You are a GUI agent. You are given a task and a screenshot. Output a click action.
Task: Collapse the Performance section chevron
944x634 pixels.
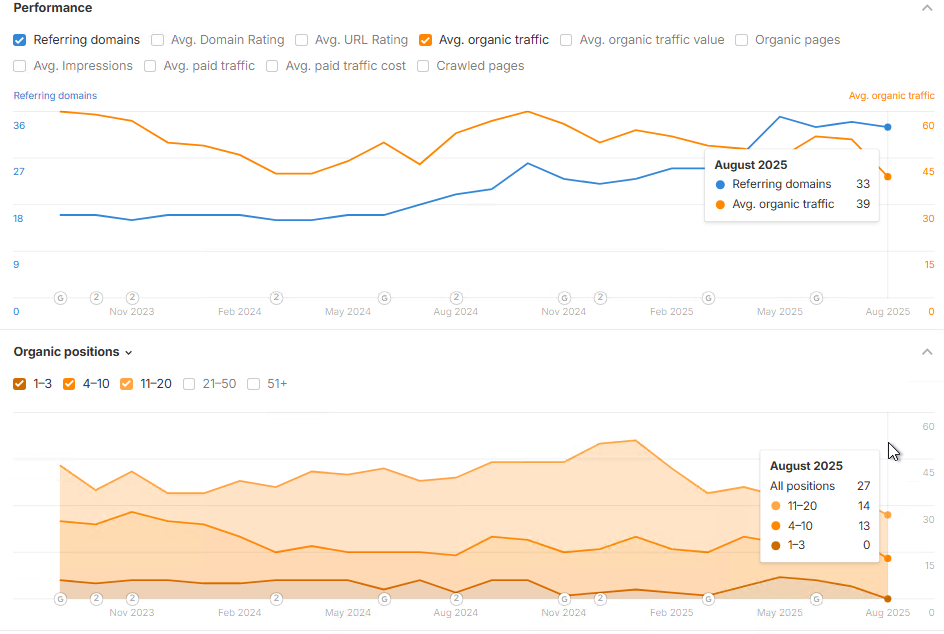pos(927,8)
